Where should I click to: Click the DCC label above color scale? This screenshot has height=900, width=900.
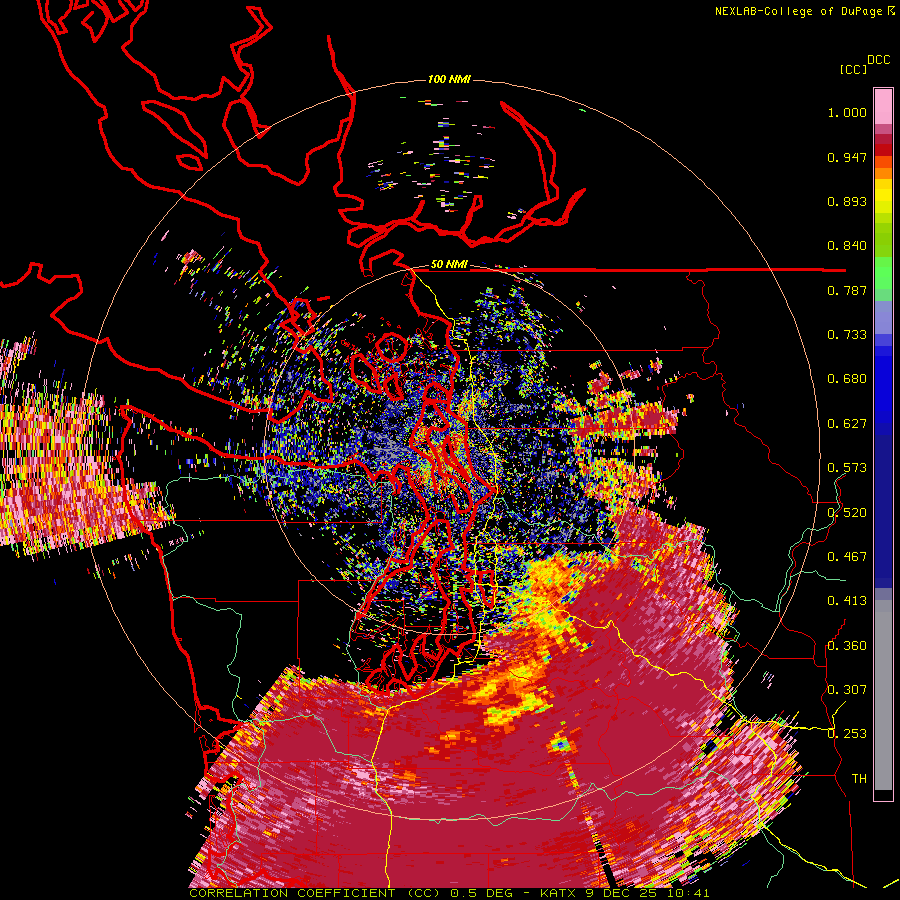(x=878, y=60)
